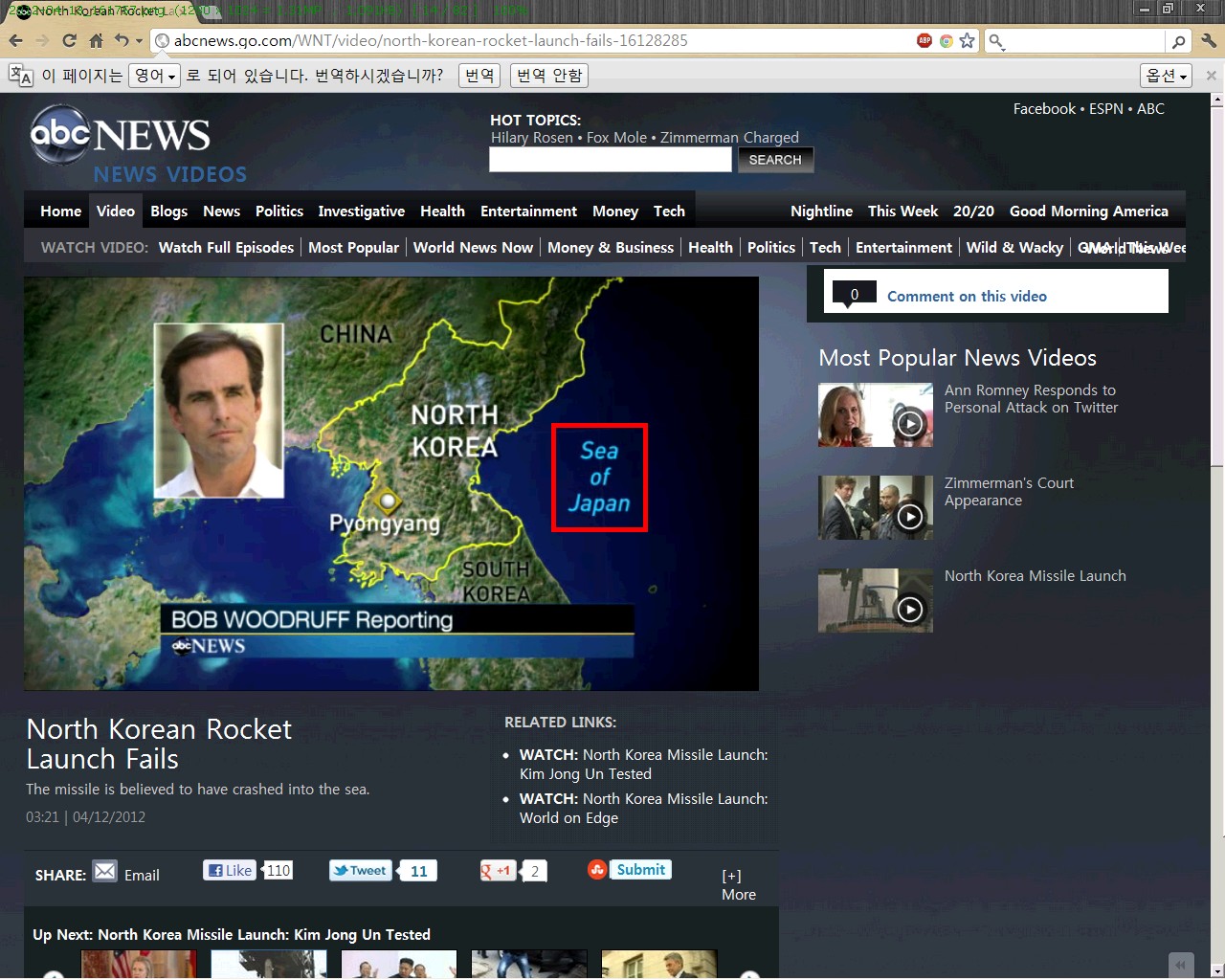Viewport: 1225px width, 980px height.
Task: Reload the page with the refresh icon
Action: point(69,40)
